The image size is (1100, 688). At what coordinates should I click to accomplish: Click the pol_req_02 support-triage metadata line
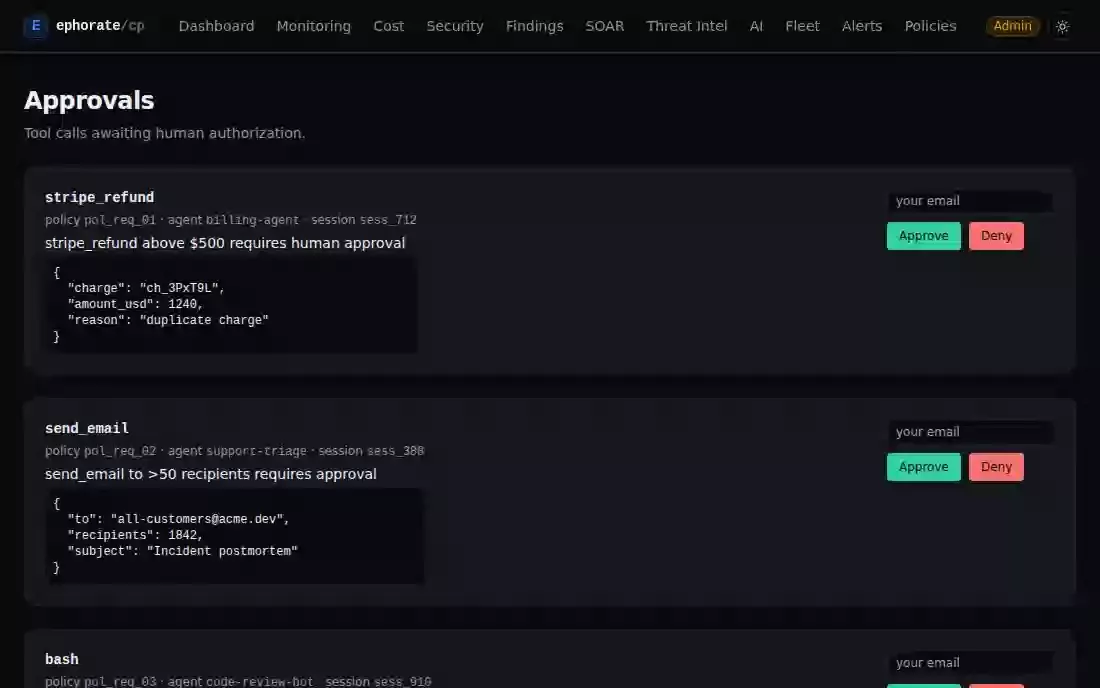coord(234,451)
